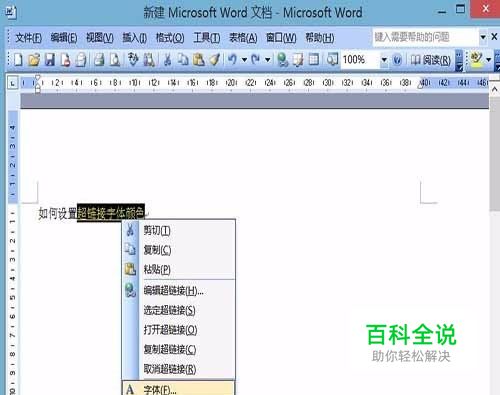Expand the Undo history dropdown arrow

click(244, 60)
